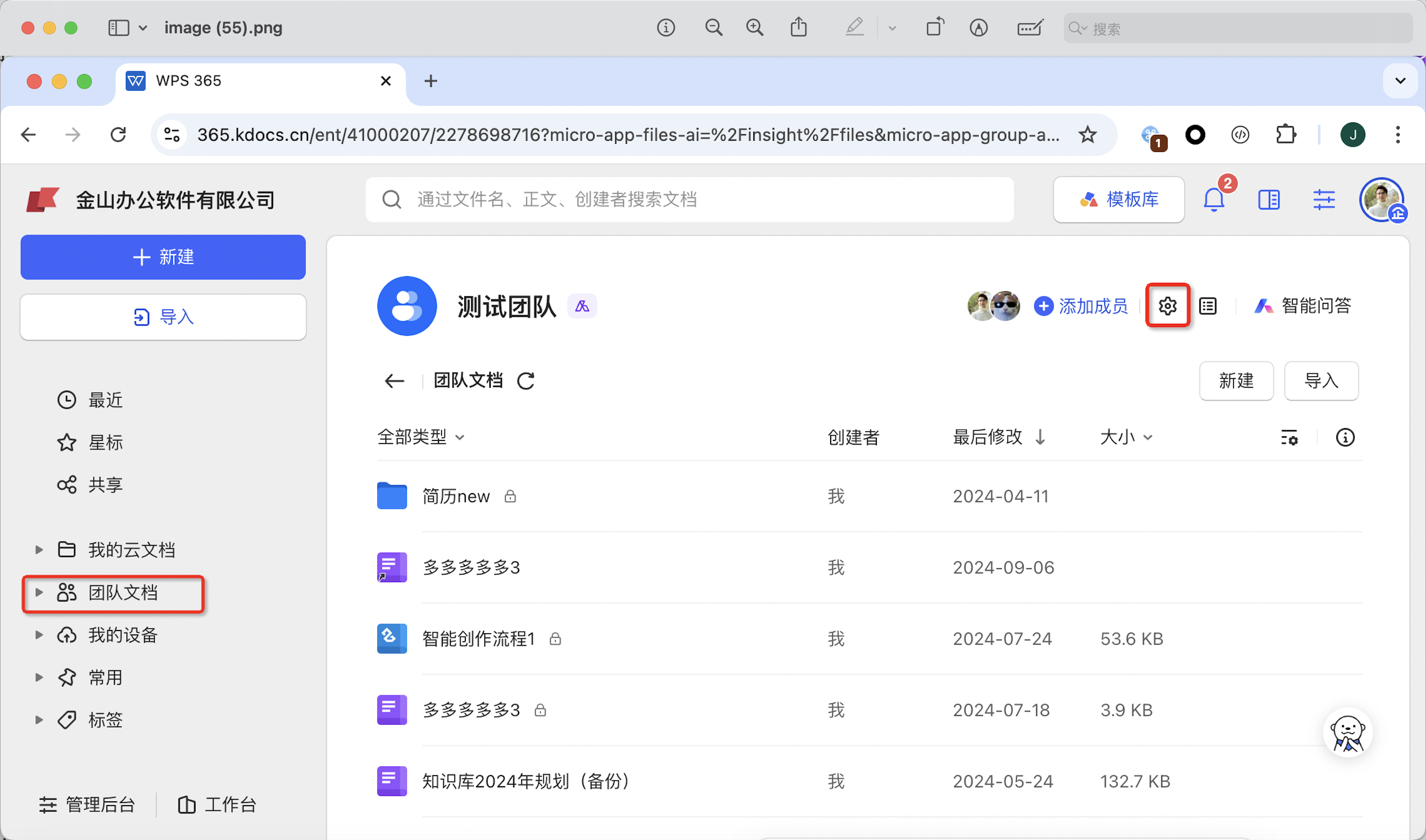Open 智能问答 button

[x=1302, y=306]
